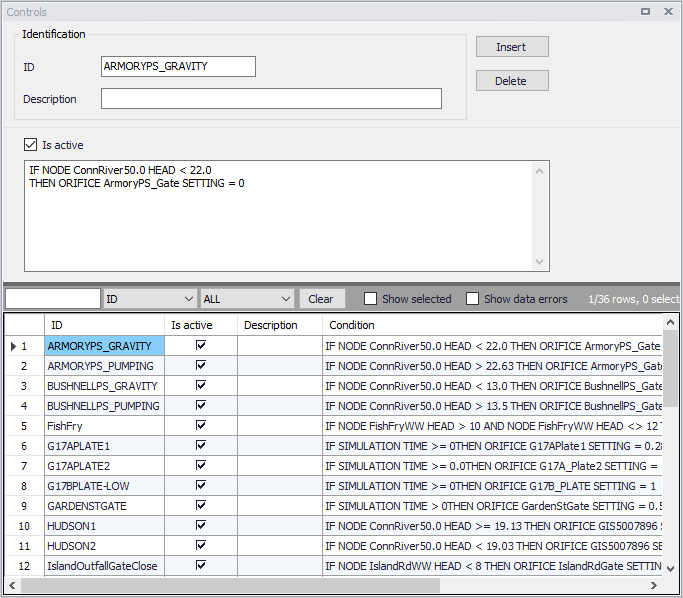Click inside the control rule text area
Viewport: 683px width, 598px height.
[x=279, y=216]
